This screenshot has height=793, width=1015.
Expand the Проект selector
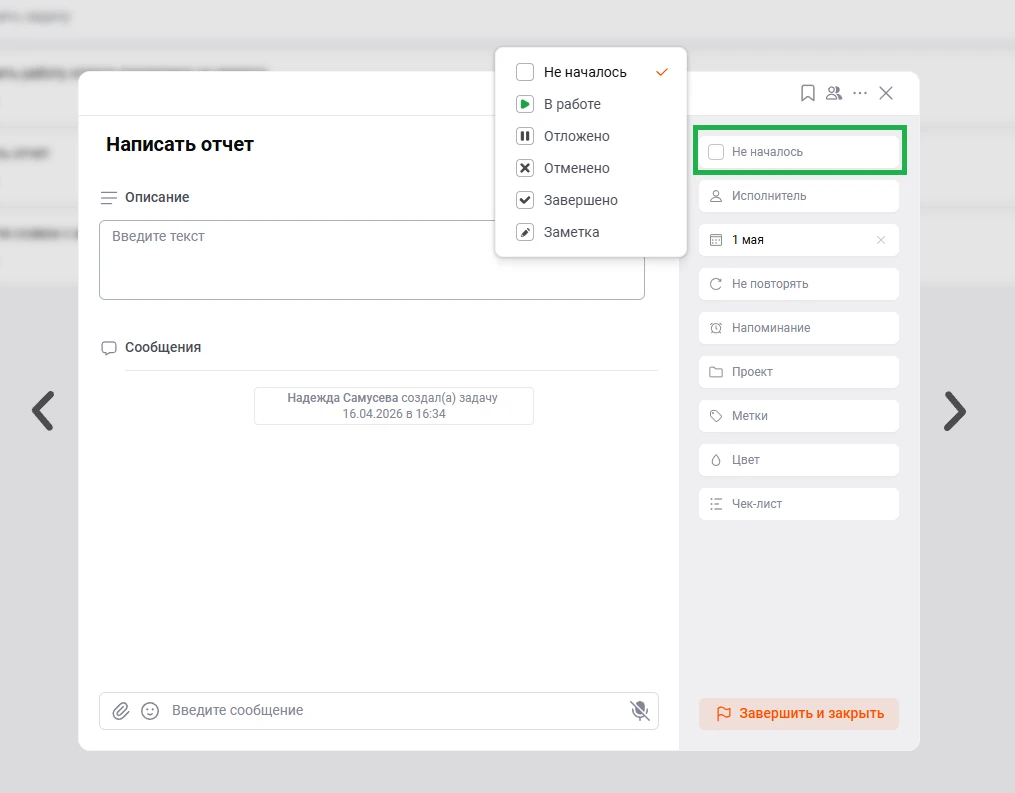pyautogui.click(x=798, y=372)
